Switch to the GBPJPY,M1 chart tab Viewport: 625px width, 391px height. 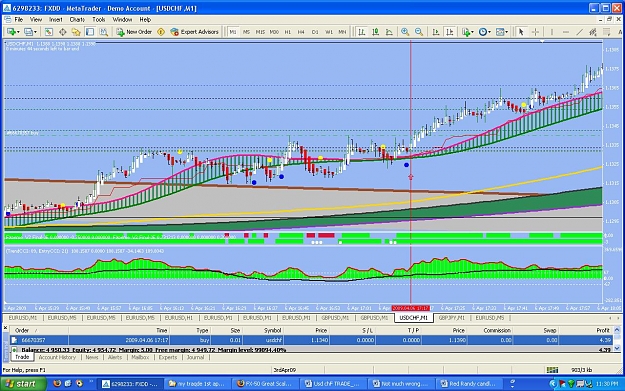tap(451, 318)
